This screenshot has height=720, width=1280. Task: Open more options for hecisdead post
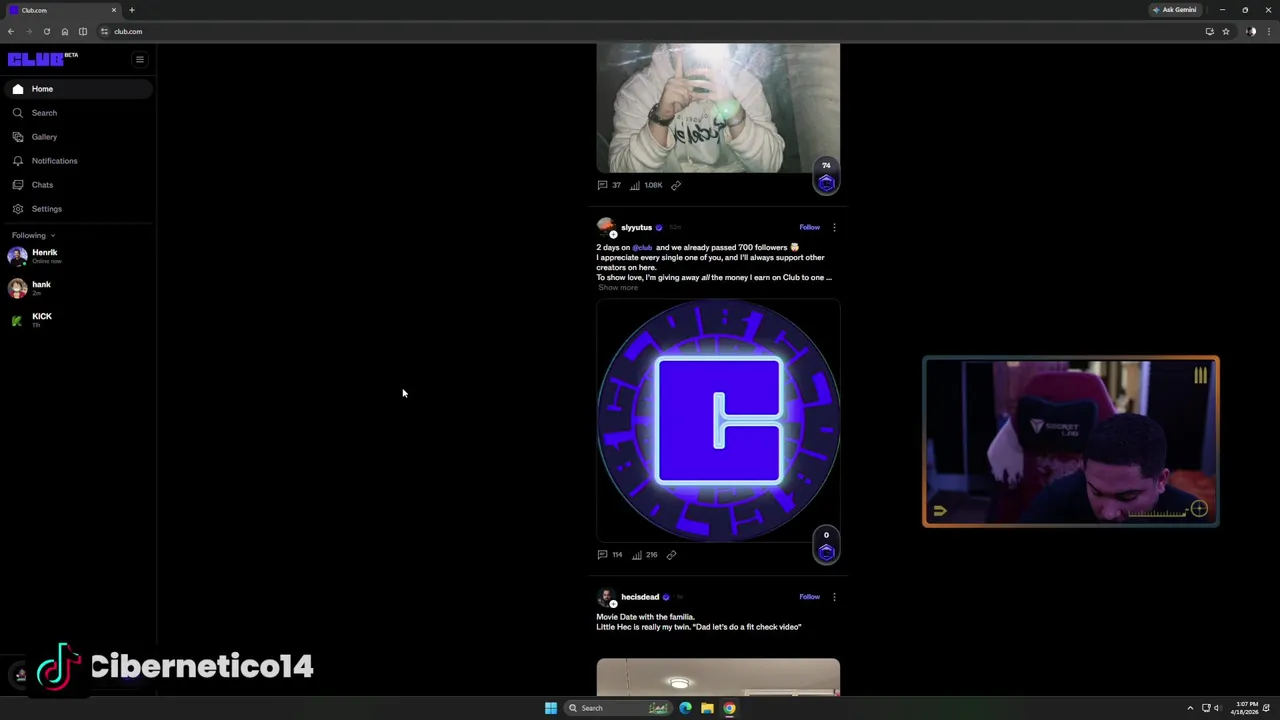click(x=834, y=597)
